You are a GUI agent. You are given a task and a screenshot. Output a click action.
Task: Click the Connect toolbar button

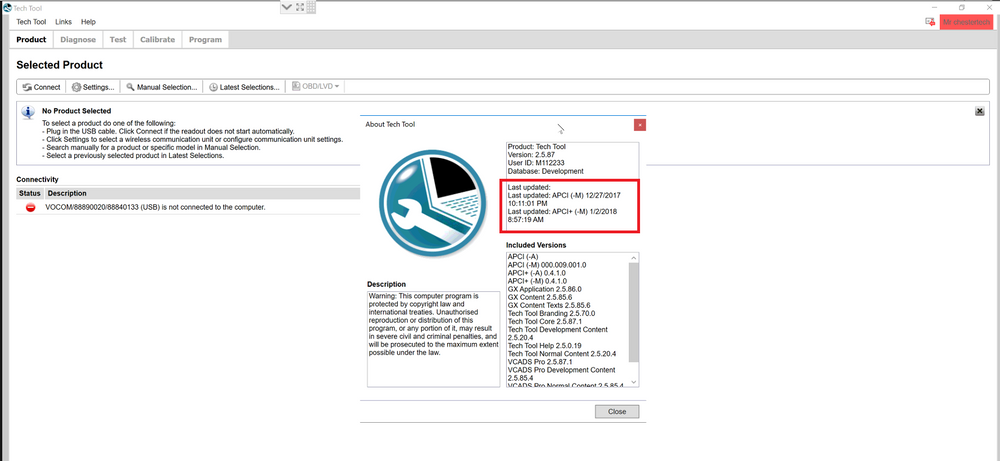click(x=41, y=87)
